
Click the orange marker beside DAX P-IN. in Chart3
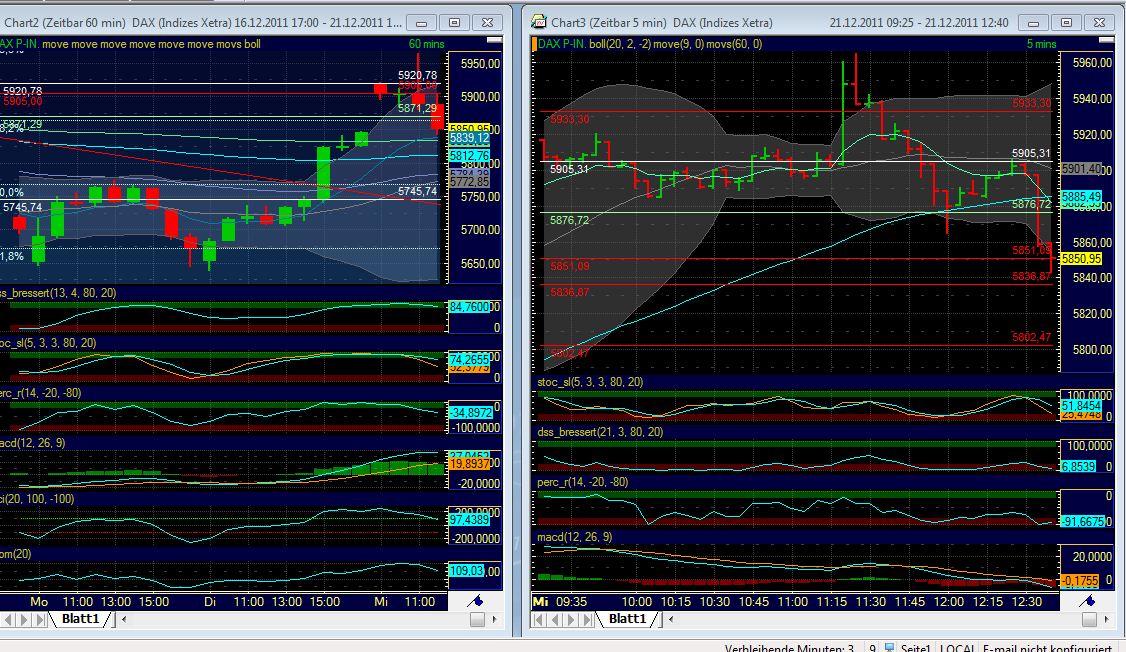coord(533,44)
